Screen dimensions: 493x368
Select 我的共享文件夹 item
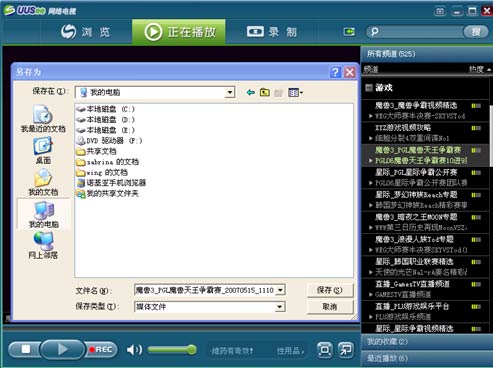click(x=107, y=193)
